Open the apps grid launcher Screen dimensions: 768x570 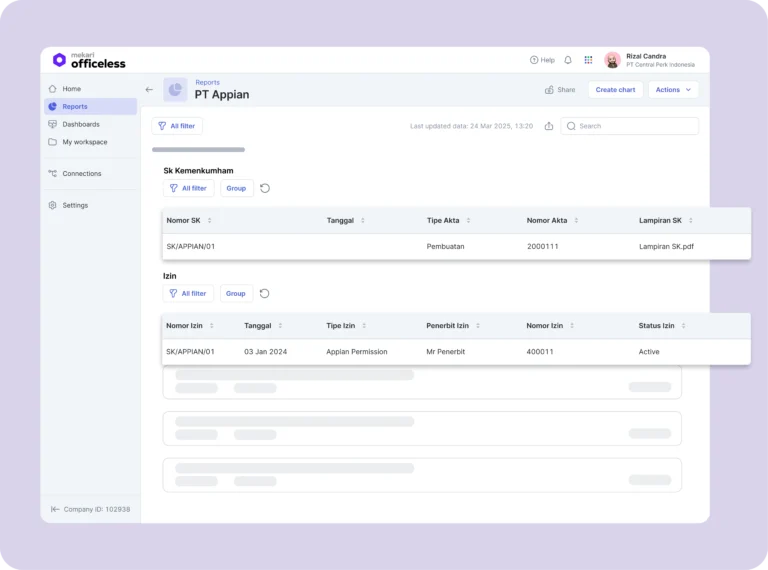(588, 60)
